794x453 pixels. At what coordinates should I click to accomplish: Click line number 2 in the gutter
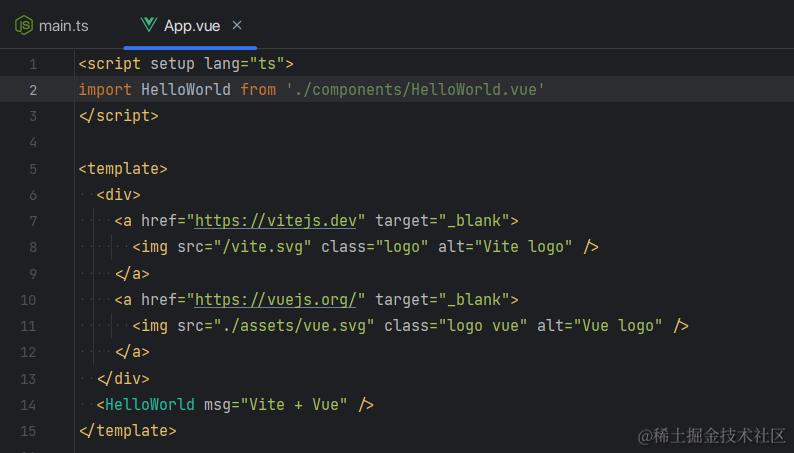pos(33,90)
